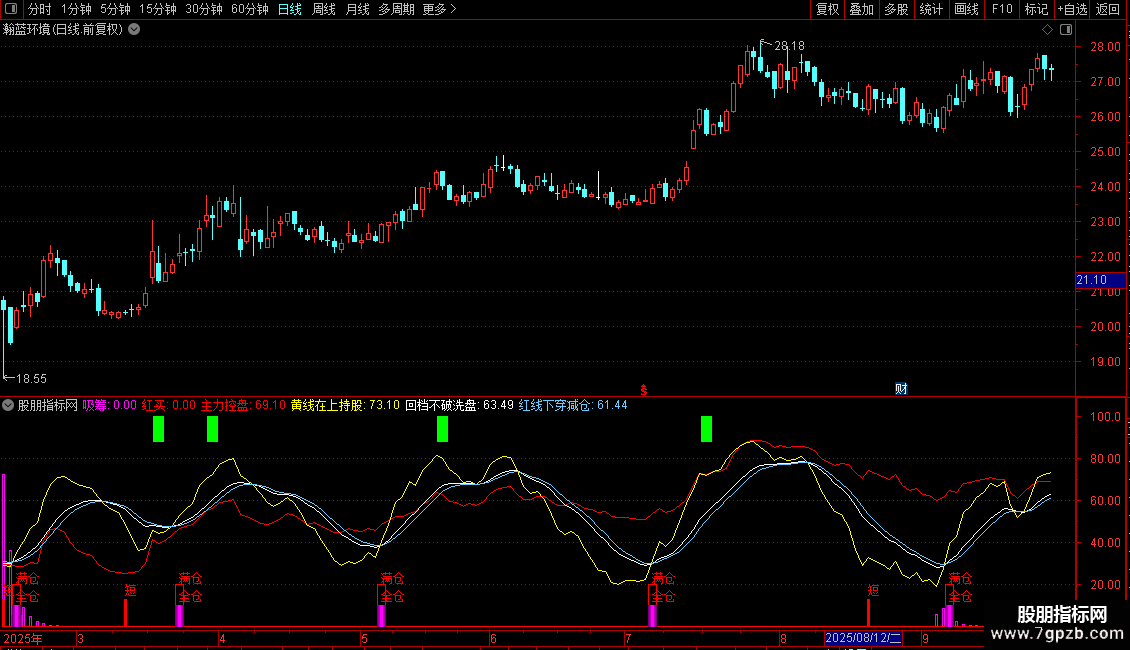Open the 统计 statistics tool
Viewport: 1130px width, 650px height.
[x=930, y=9]
